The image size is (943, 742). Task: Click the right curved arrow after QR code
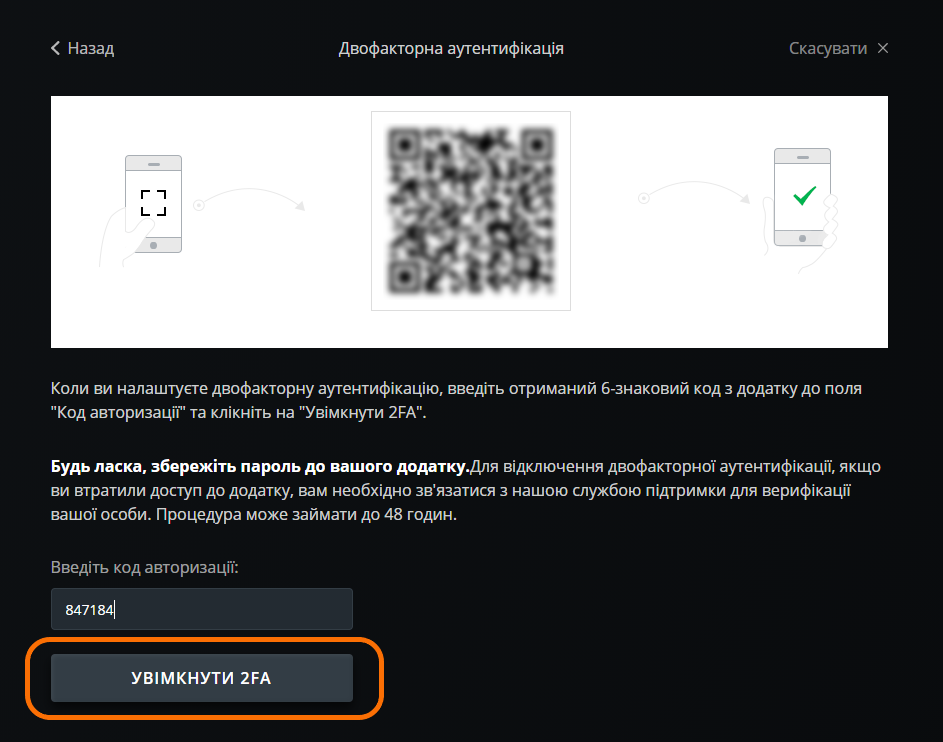tap(694, 192)
